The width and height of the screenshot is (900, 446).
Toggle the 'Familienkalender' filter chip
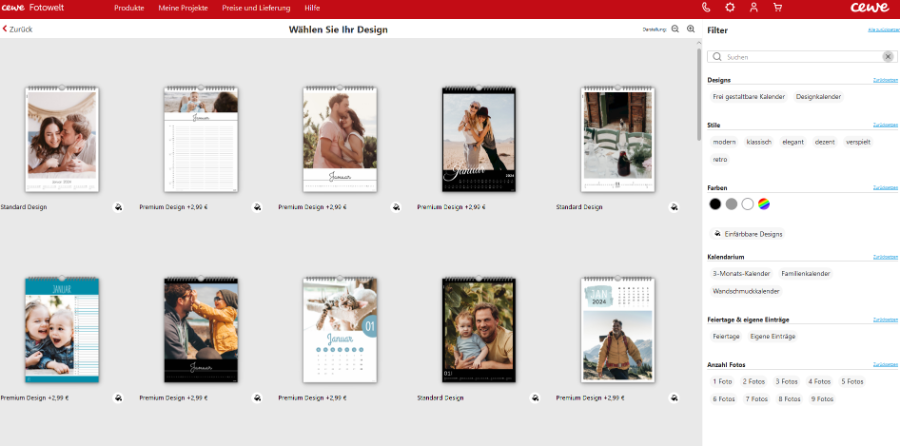[x=805, y=273]
